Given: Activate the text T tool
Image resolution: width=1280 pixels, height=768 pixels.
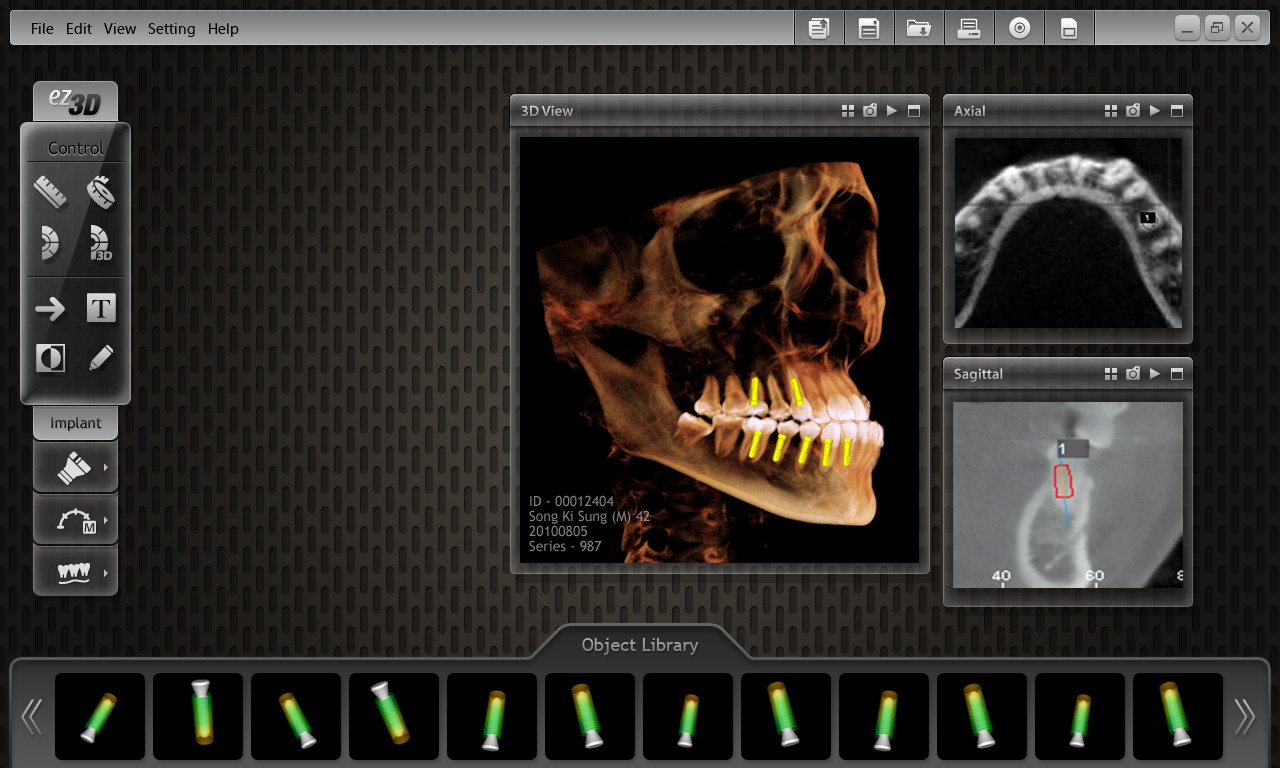Looking at the screenshot, I should (x=101, y=308).
